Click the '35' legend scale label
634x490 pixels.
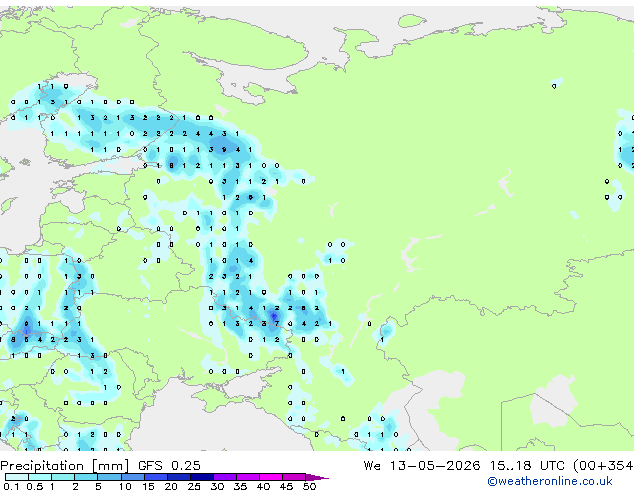pos(240,486)
